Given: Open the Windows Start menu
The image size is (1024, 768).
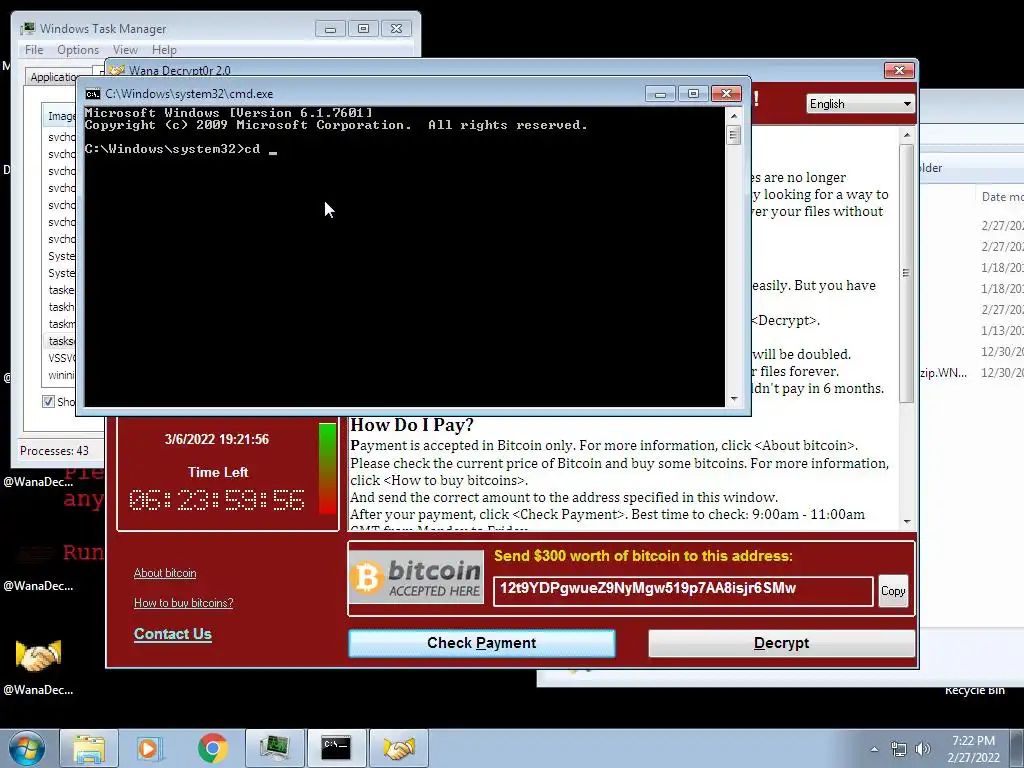Looking at the screenshot, I should coord(27,748).
